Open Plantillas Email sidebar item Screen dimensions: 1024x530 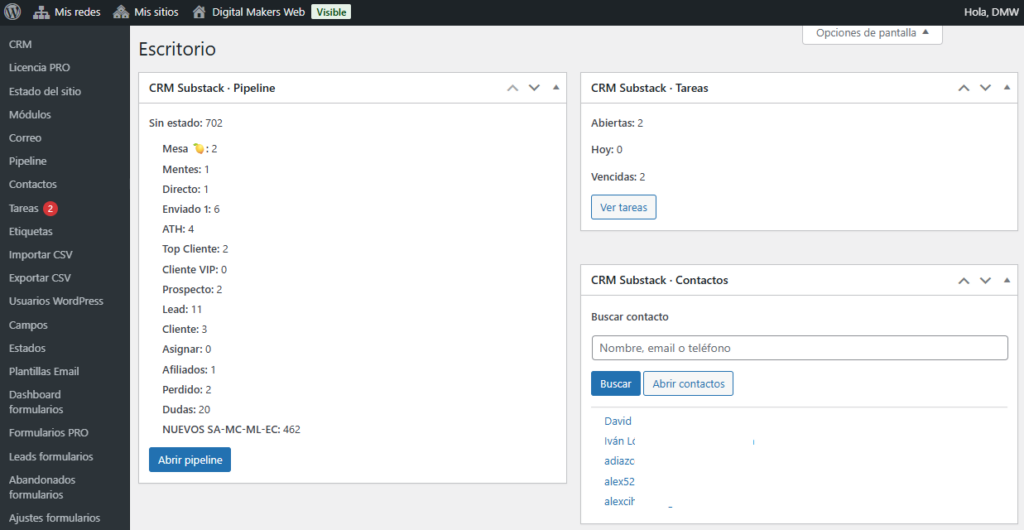(44, 371)
